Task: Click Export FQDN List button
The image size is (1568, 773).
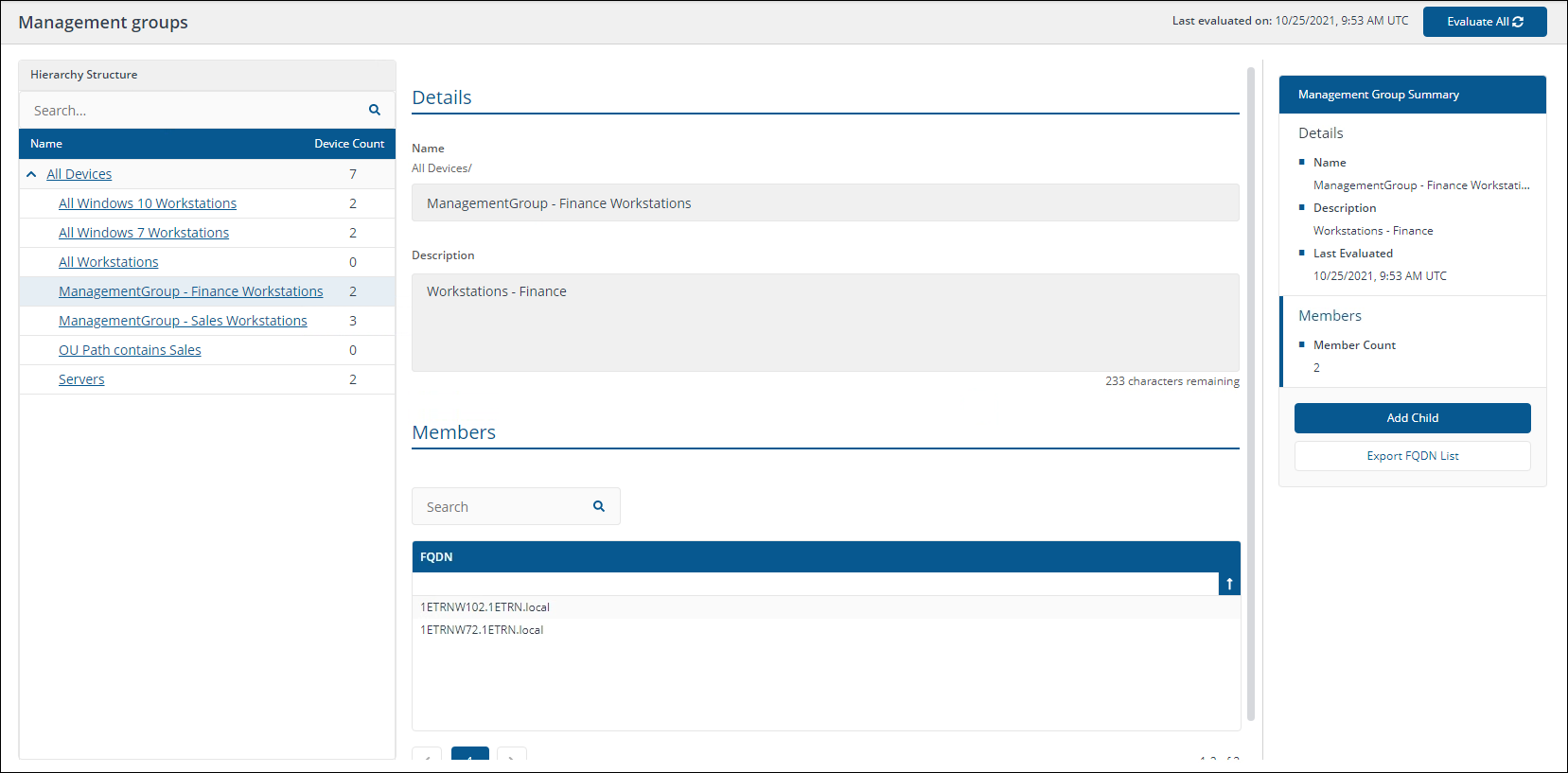Action: coord(1412,456)
